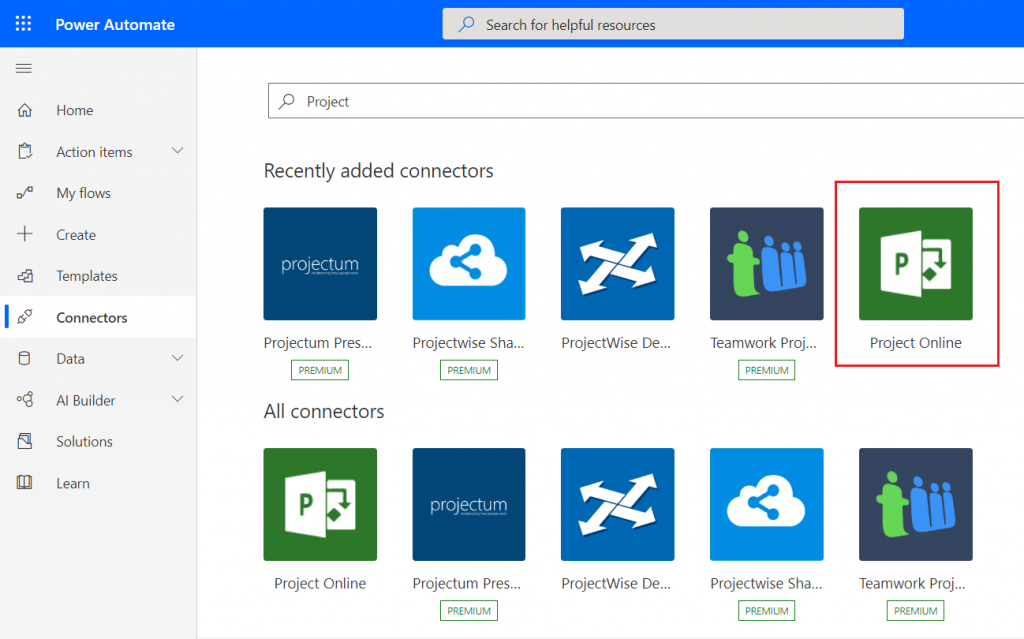Click PREMIUM badge under All connectors Projectwise Sha...

pyautogui.click(x=767, y=610)
